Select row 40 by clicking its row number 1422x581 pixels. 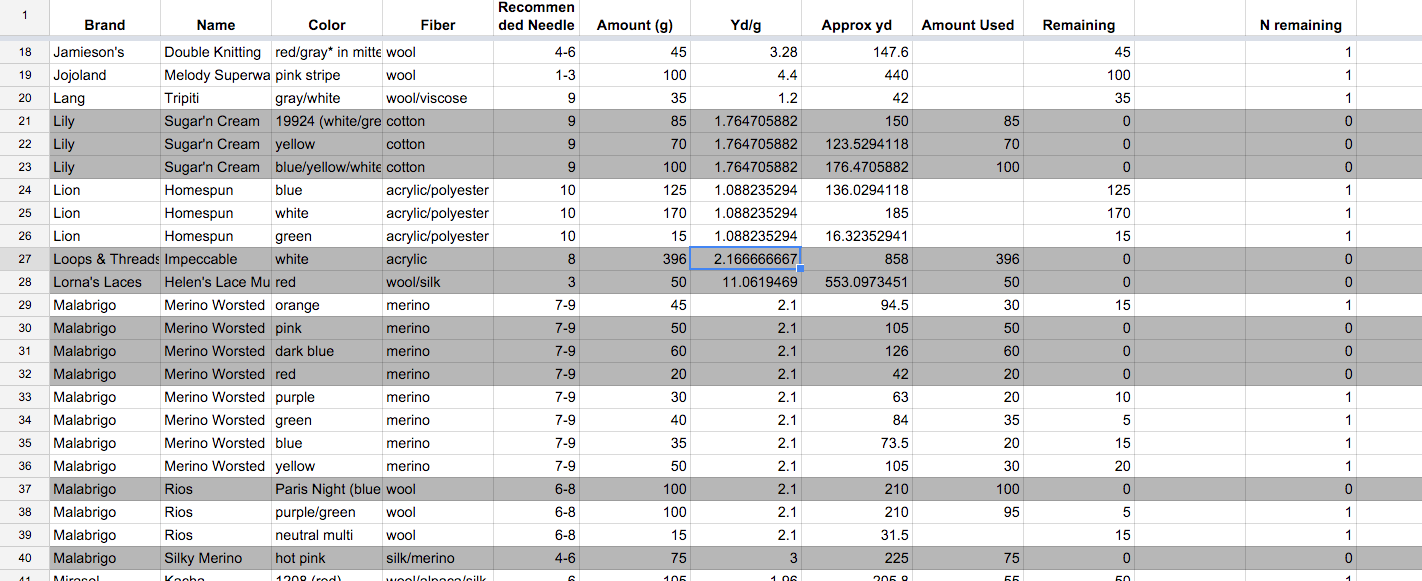pyautogui.click(x=25, y=558)
